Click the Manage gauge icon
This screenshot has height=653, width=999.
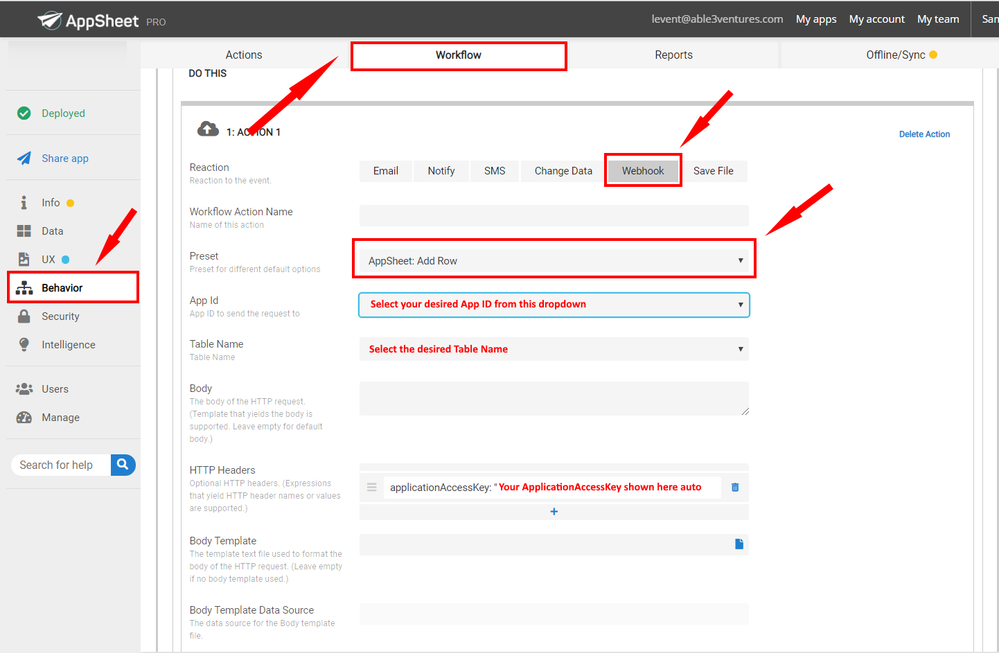tap(24, 417)
